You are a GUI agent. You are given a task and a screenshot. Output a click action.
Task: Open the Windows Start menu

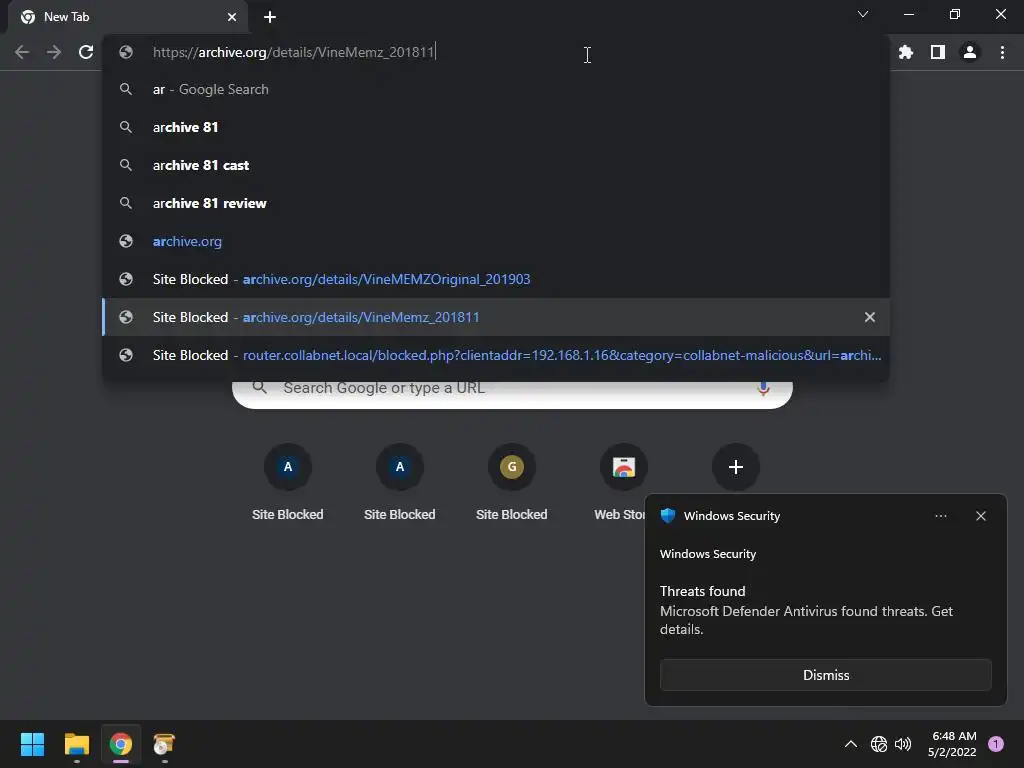point(33,744)
